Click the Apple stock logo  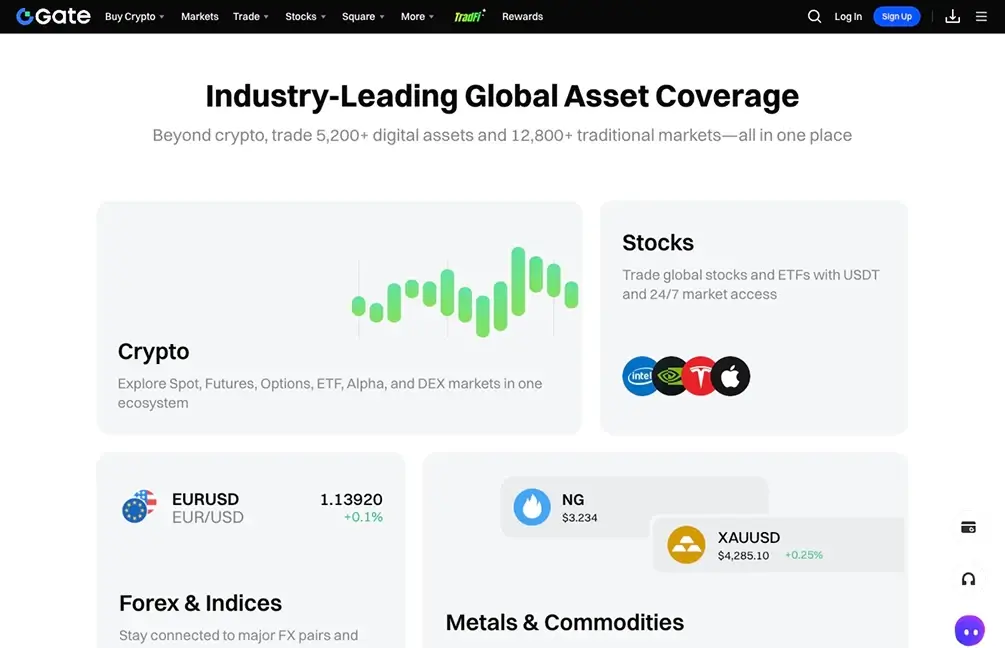[731, 376]
